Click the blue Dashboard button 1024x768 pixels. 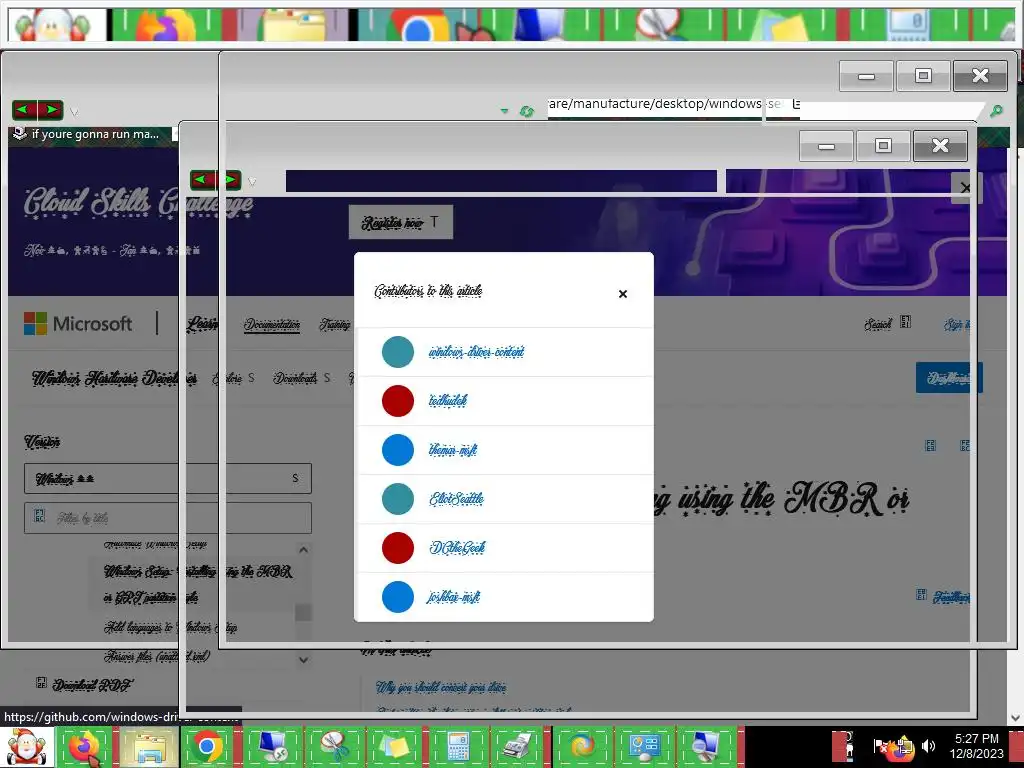949,377
